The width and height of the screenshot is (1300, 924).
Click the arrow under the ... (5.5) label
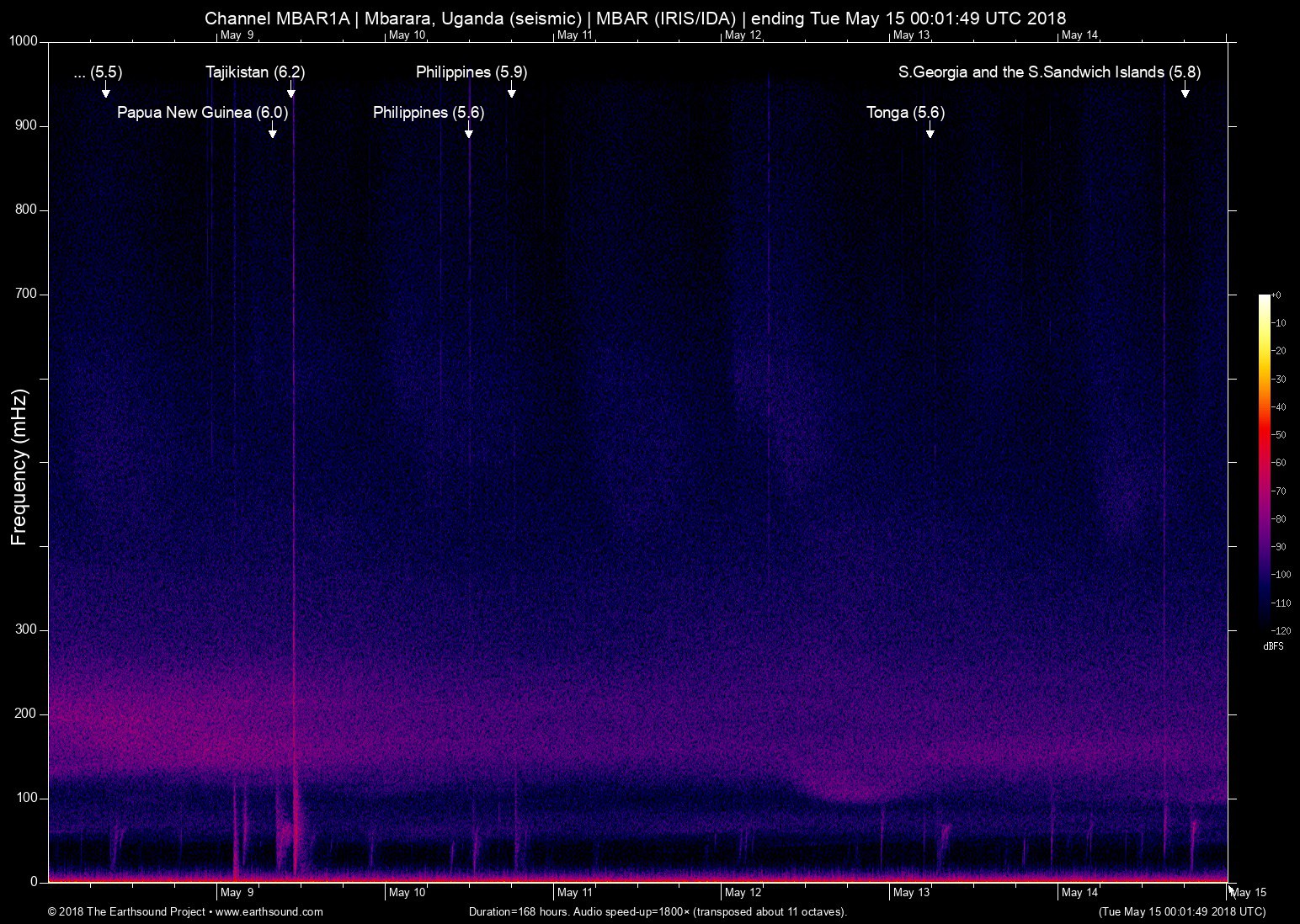(105, 91)
